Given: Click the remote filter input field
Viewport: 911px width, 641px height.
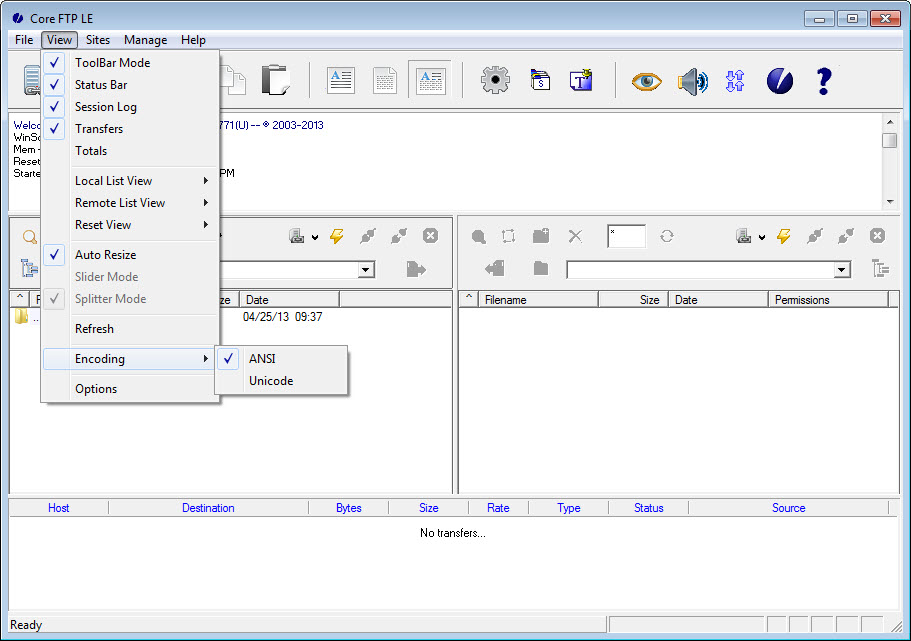Looking at the screenshot, I should coord(626,236).
